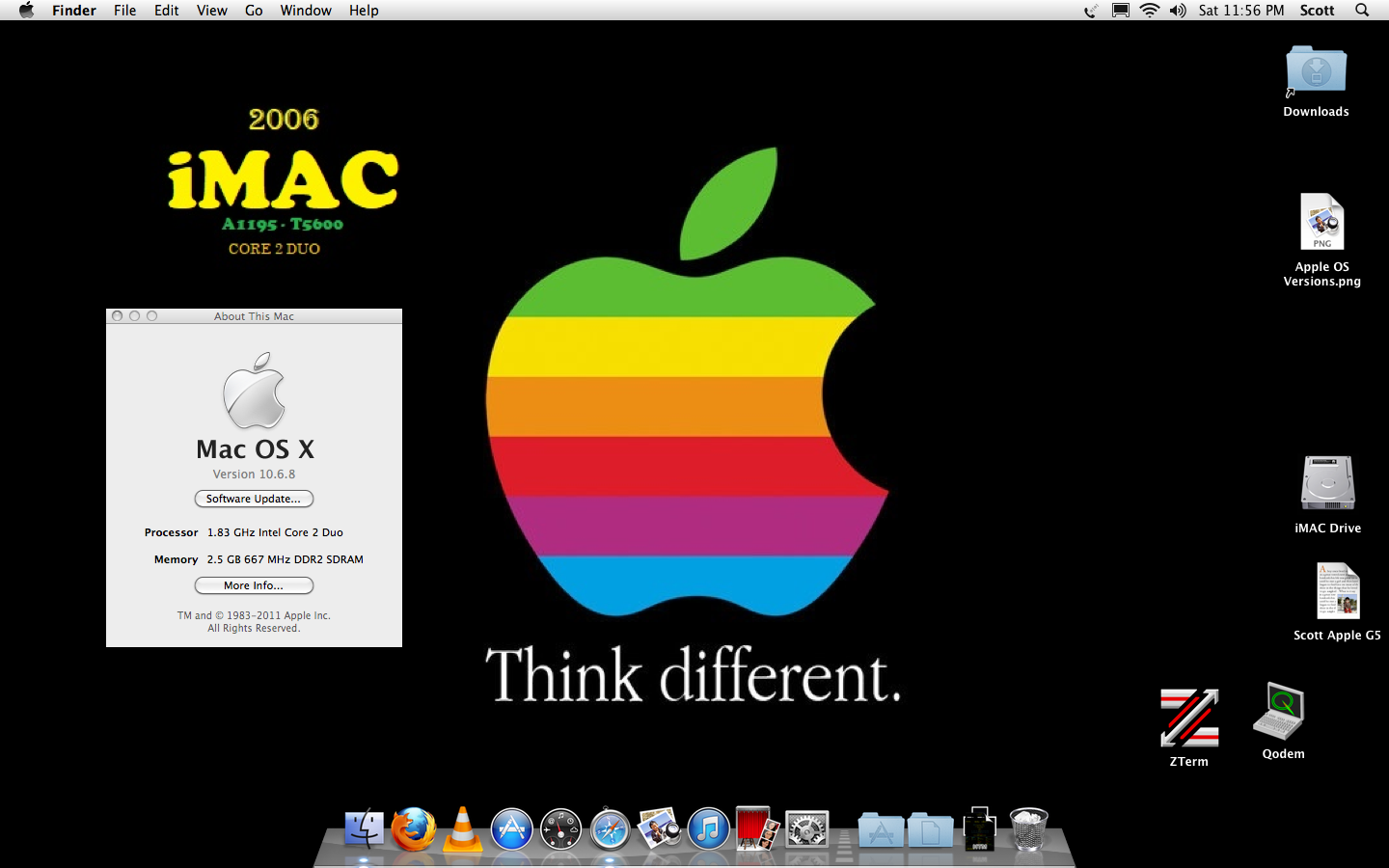
Task: Open the Wi-Fi status menu
Action: [1149, 11]
